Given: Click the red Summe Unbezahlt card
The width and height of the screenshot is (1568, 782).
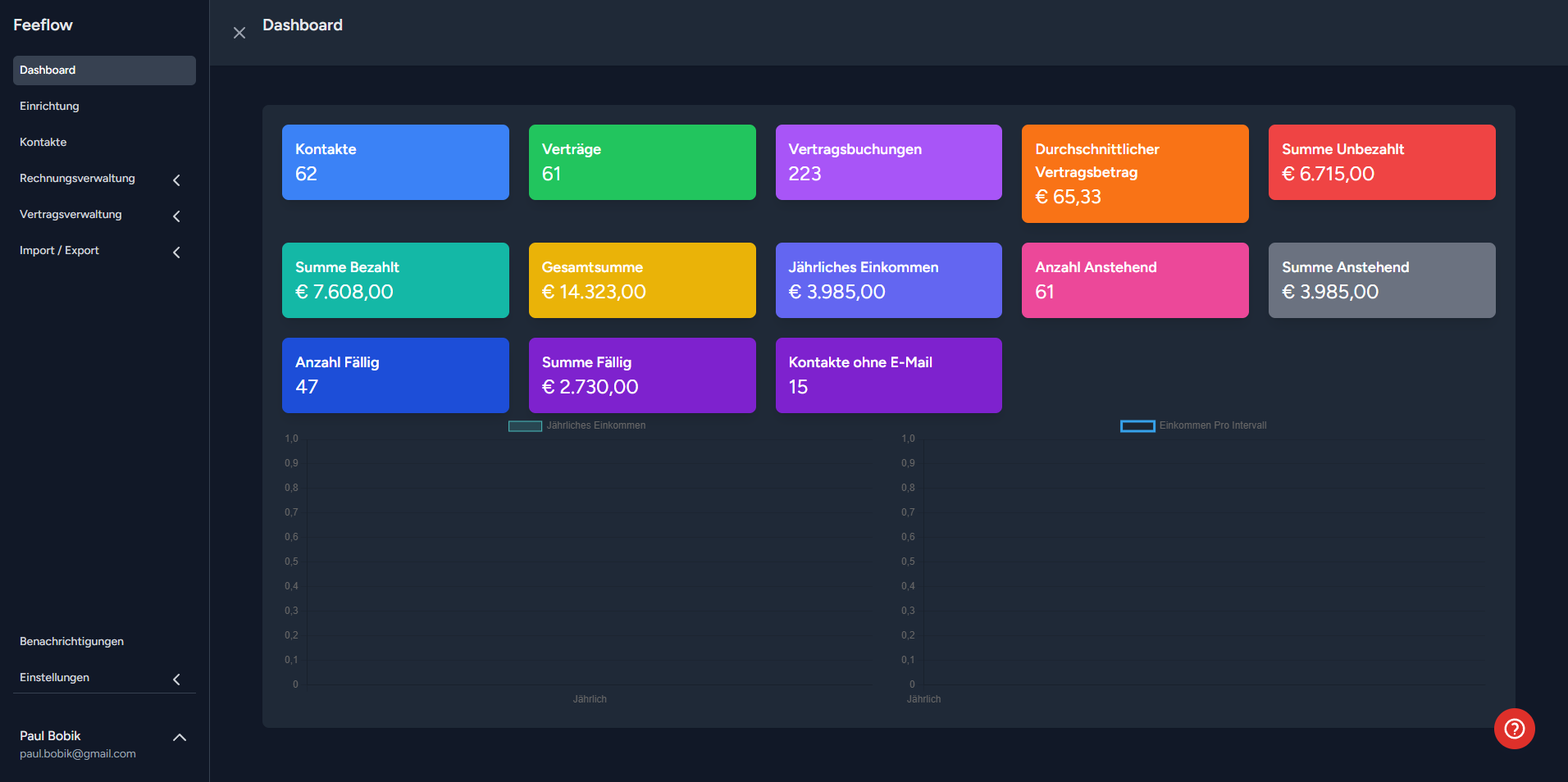Looking at the screenshot, I should point(1382,162).
